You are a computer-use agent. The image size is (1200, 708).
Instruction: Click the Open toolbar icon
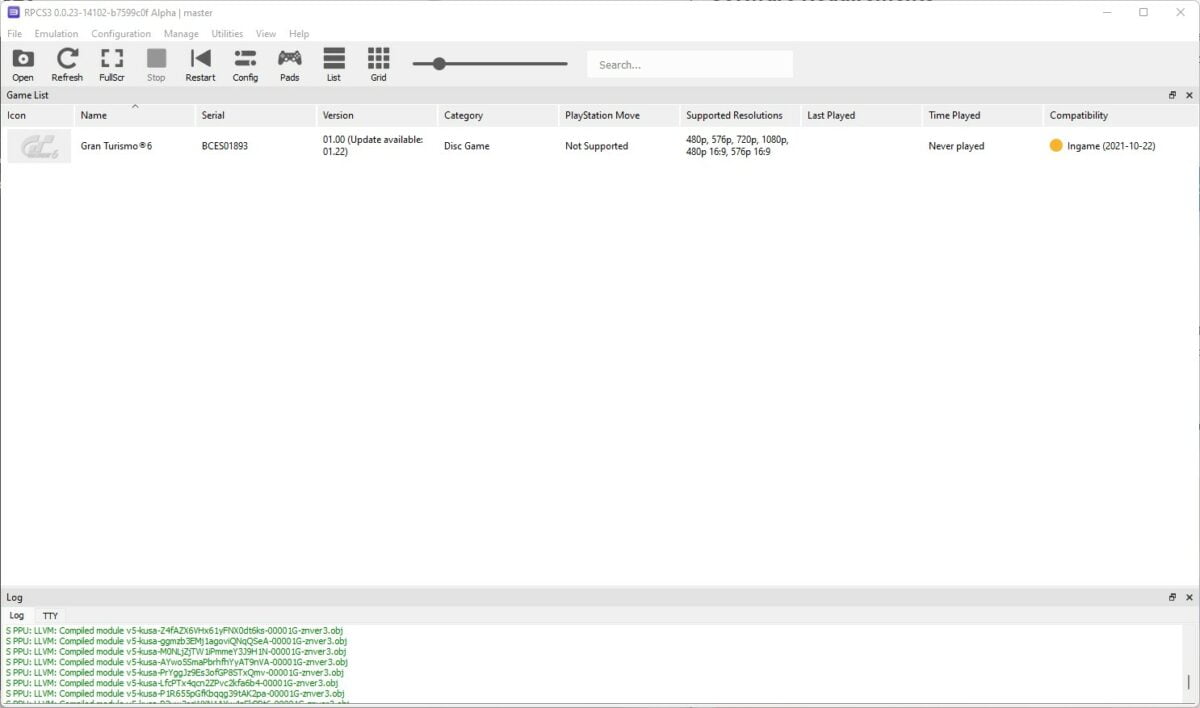coord(22,60)
